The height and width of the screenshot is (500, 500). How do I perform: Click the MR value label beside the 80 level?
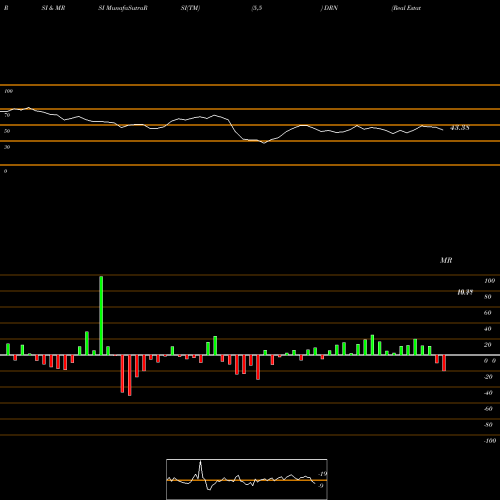[x=465, y=292]
